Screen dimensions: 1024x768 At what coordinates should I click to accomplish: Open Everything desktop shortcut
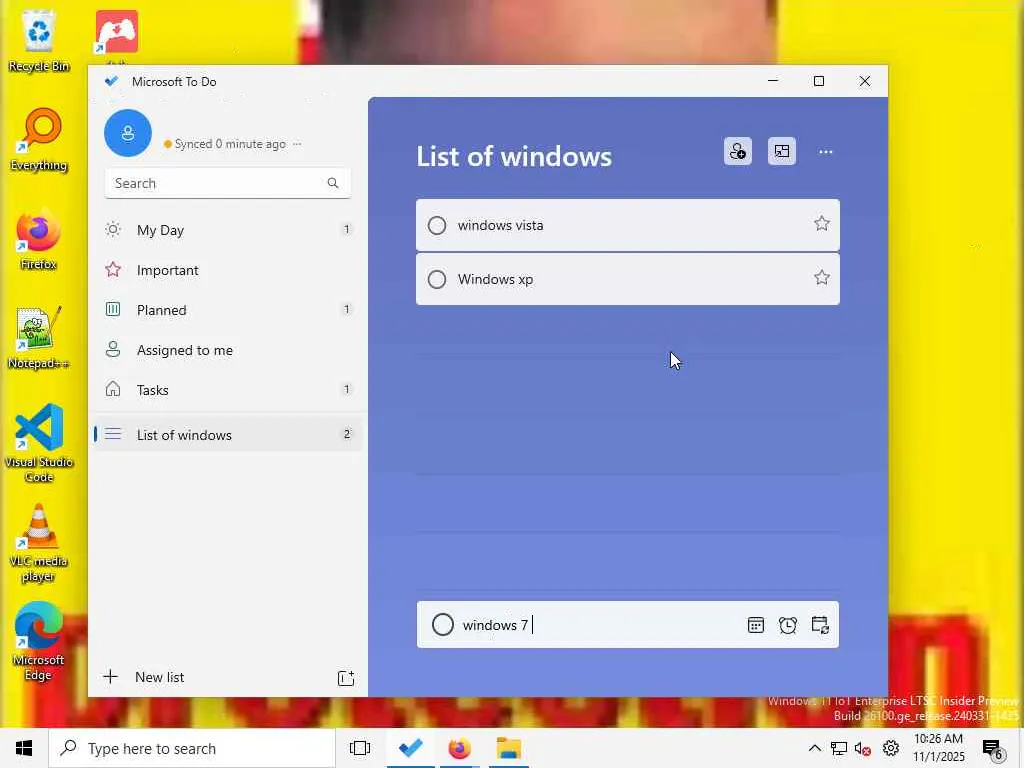point(39,140)
